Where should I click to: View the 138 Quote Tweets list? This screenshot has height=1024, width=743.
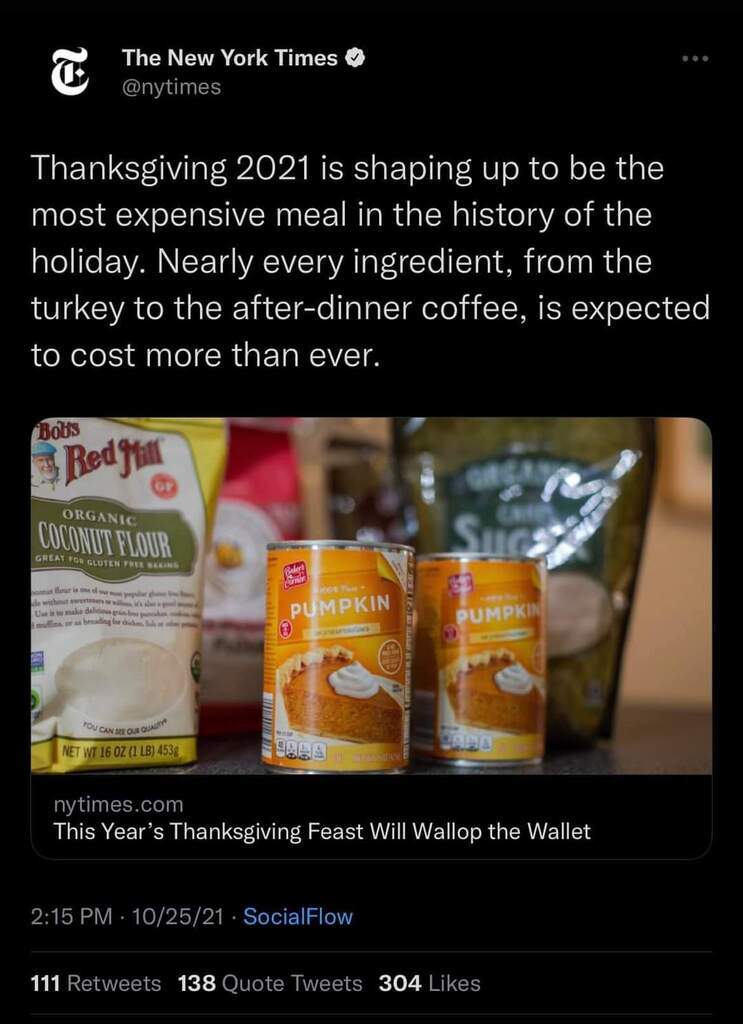[270, 983]
